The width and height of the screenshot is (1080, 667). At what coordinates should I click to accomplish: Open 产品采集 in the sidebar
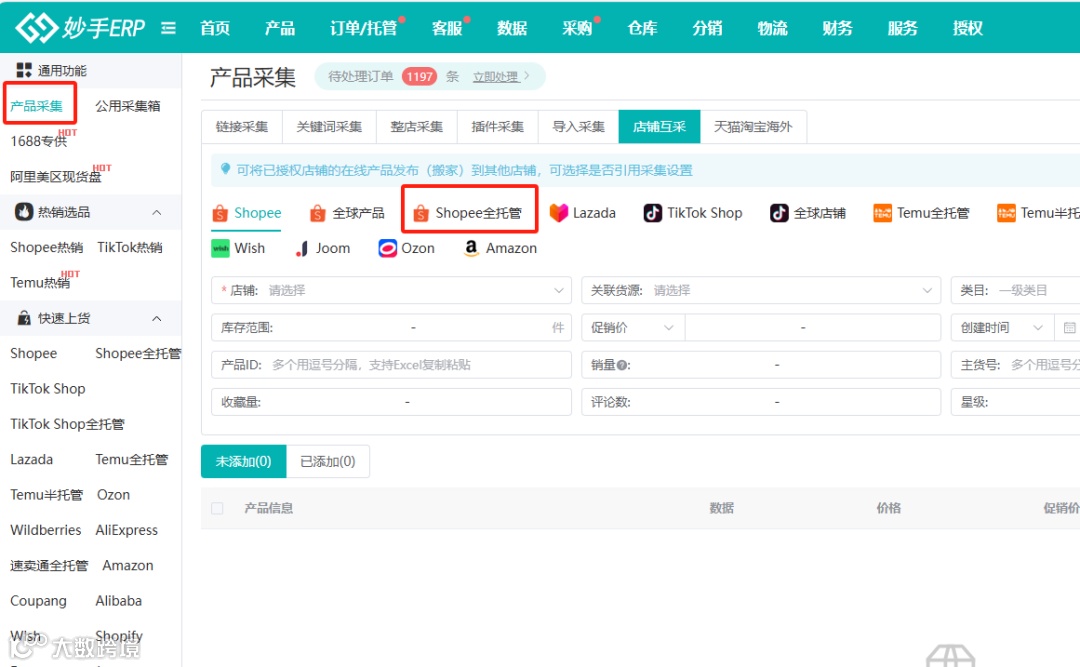(x=36, y=106)
